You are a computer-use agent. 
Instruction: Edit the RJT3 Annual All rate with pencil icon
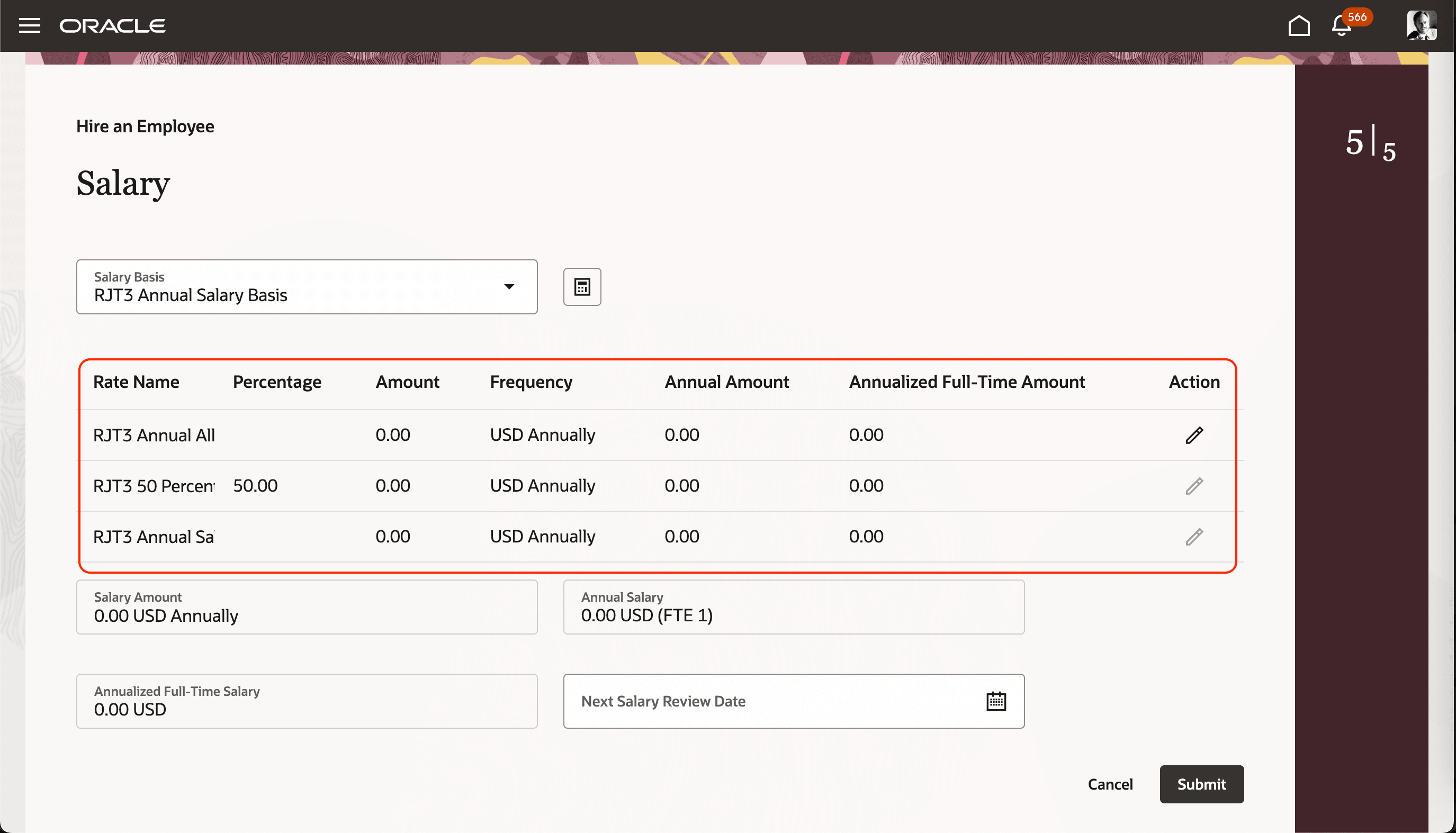(1194, 435)
